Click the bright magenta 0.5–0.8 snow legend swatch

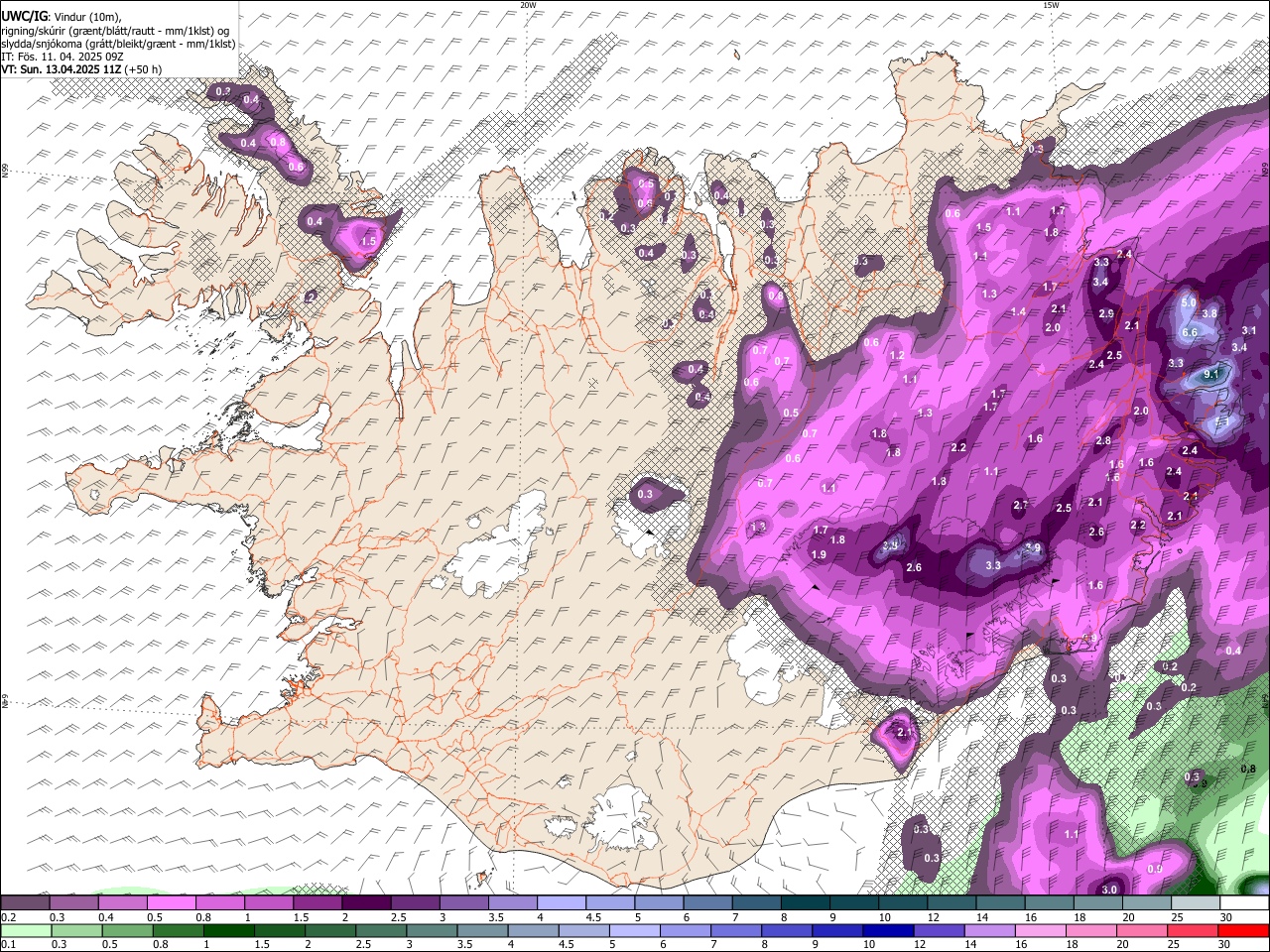tap(171, 903)
